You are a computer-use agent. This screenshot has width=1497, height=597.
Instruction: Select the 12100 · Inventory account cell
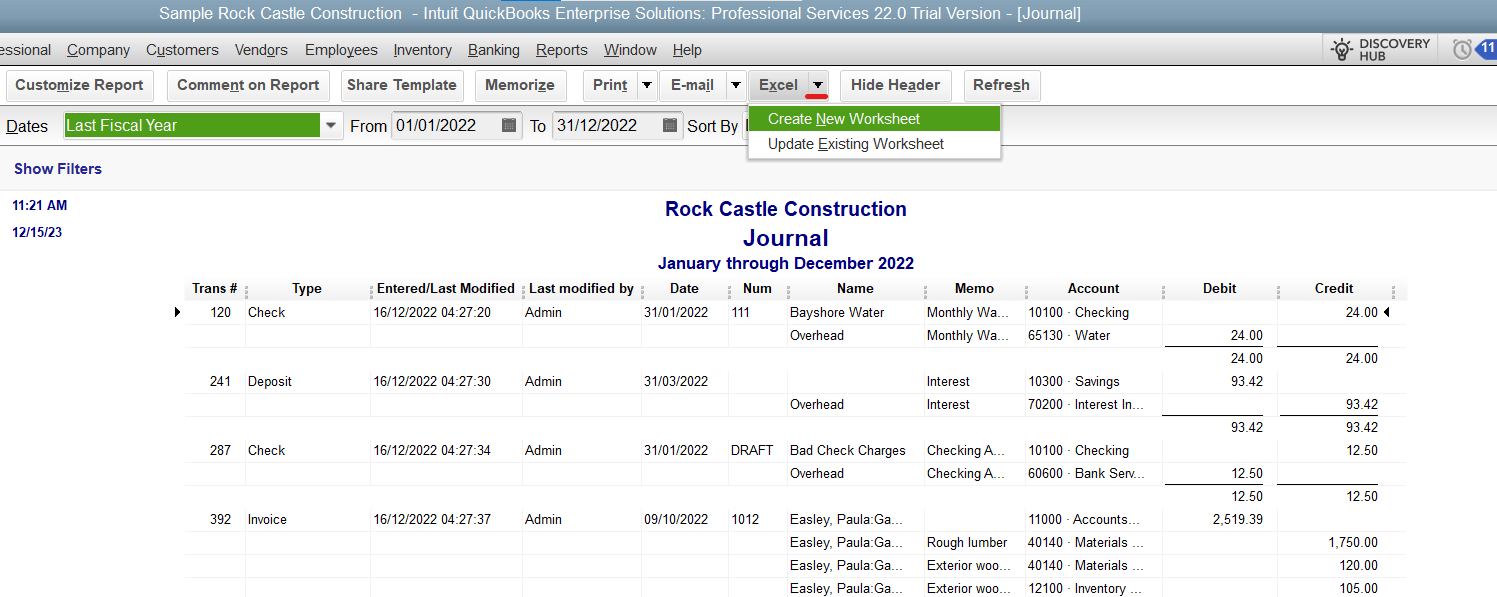click(x=1084, y=589)
